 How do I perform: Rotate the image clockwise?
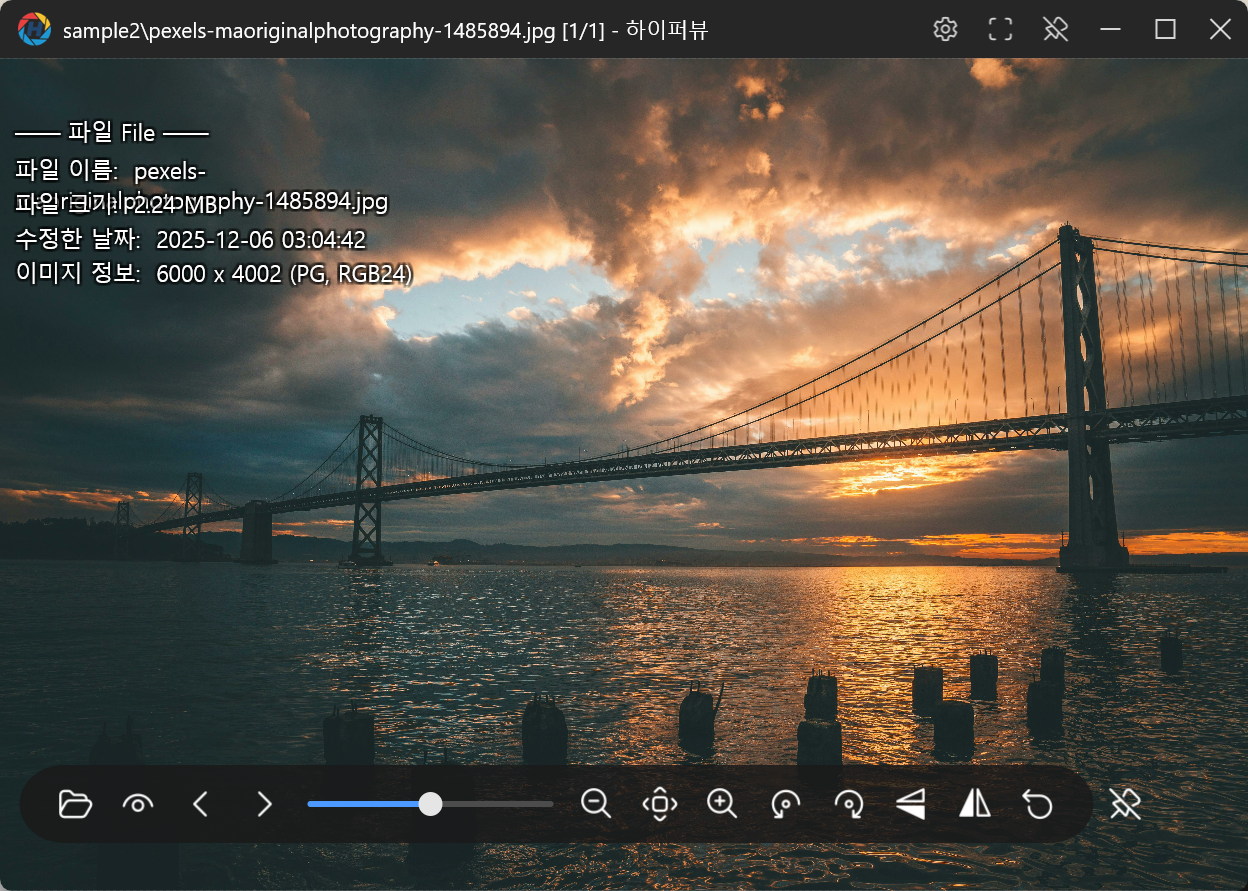point(848,804)
